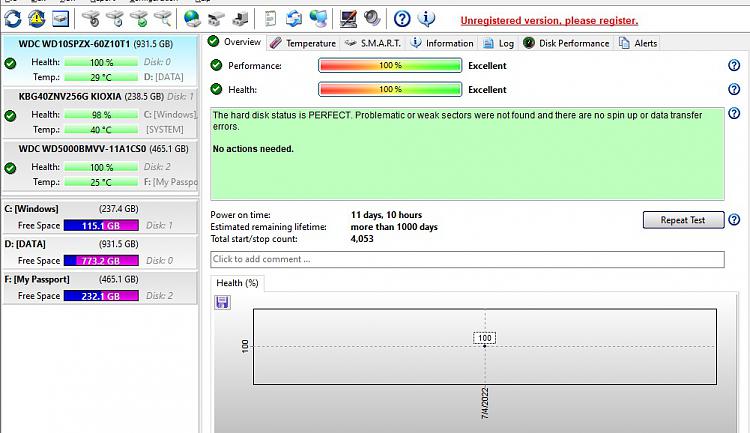Click the hard disk panel toolbar icon

click(x=60, y=19)
